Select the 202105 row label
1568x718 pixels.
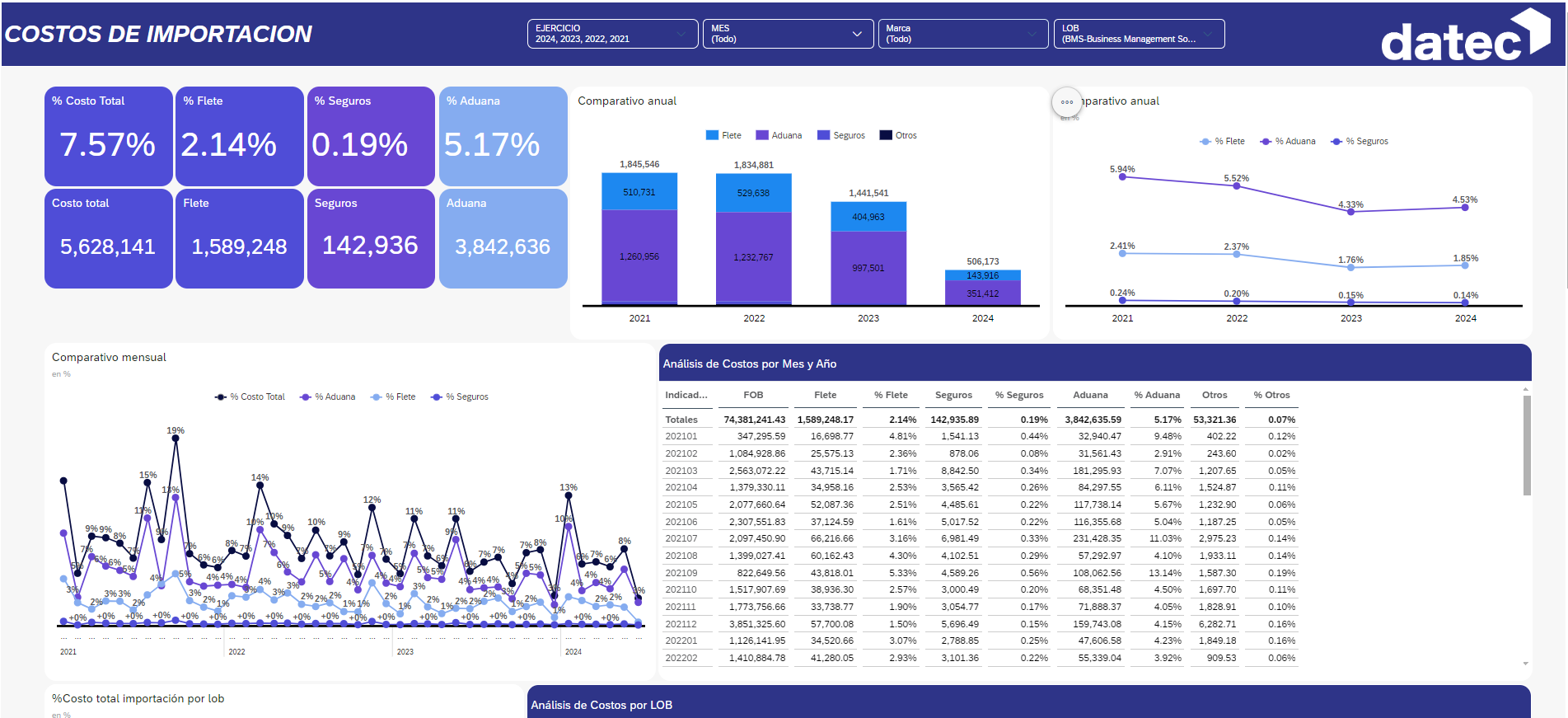pos(681,504)
